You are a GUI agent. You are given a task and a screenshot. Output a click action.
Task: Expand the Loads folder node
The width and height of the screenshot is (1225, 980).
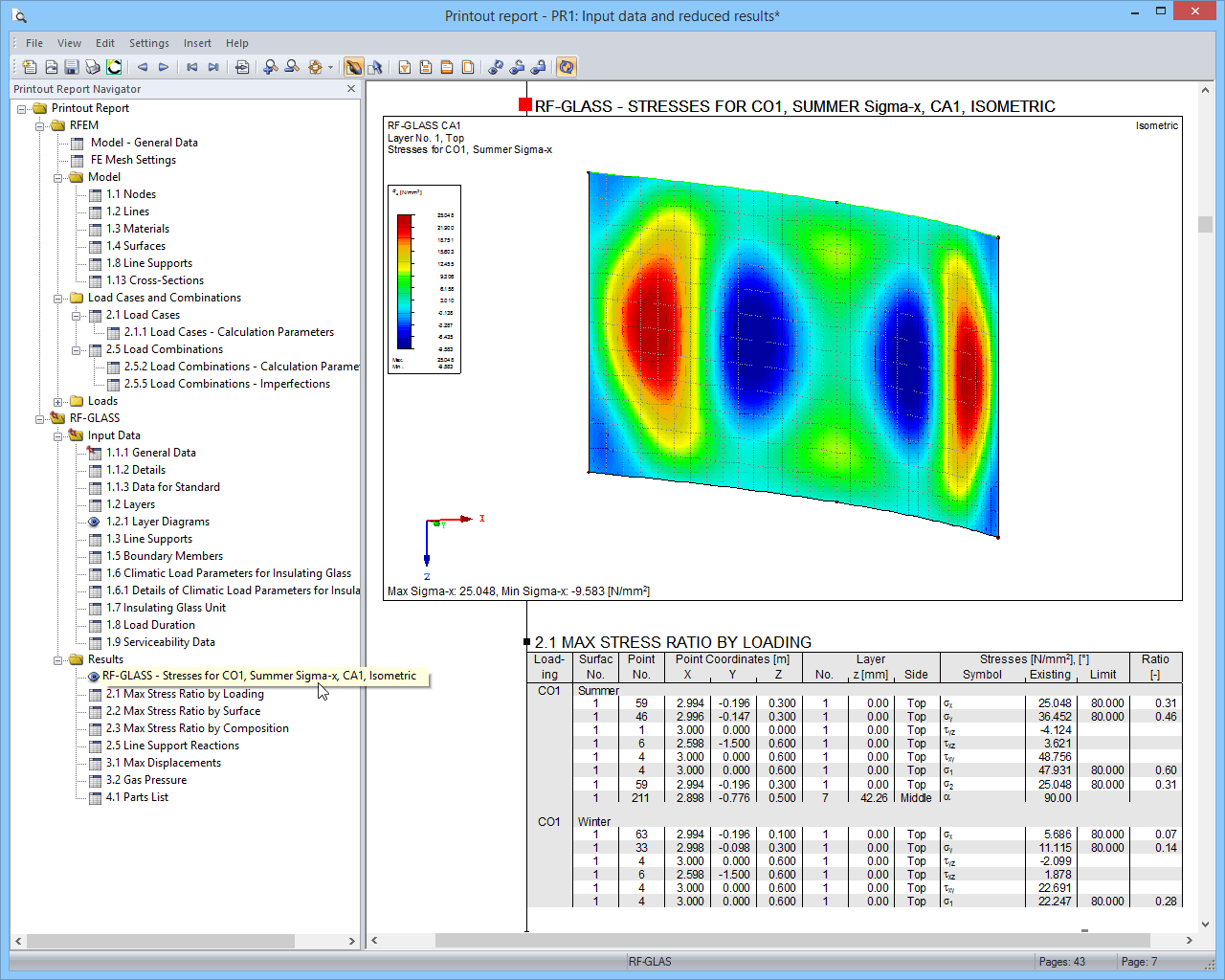click(x=58, y=401)
